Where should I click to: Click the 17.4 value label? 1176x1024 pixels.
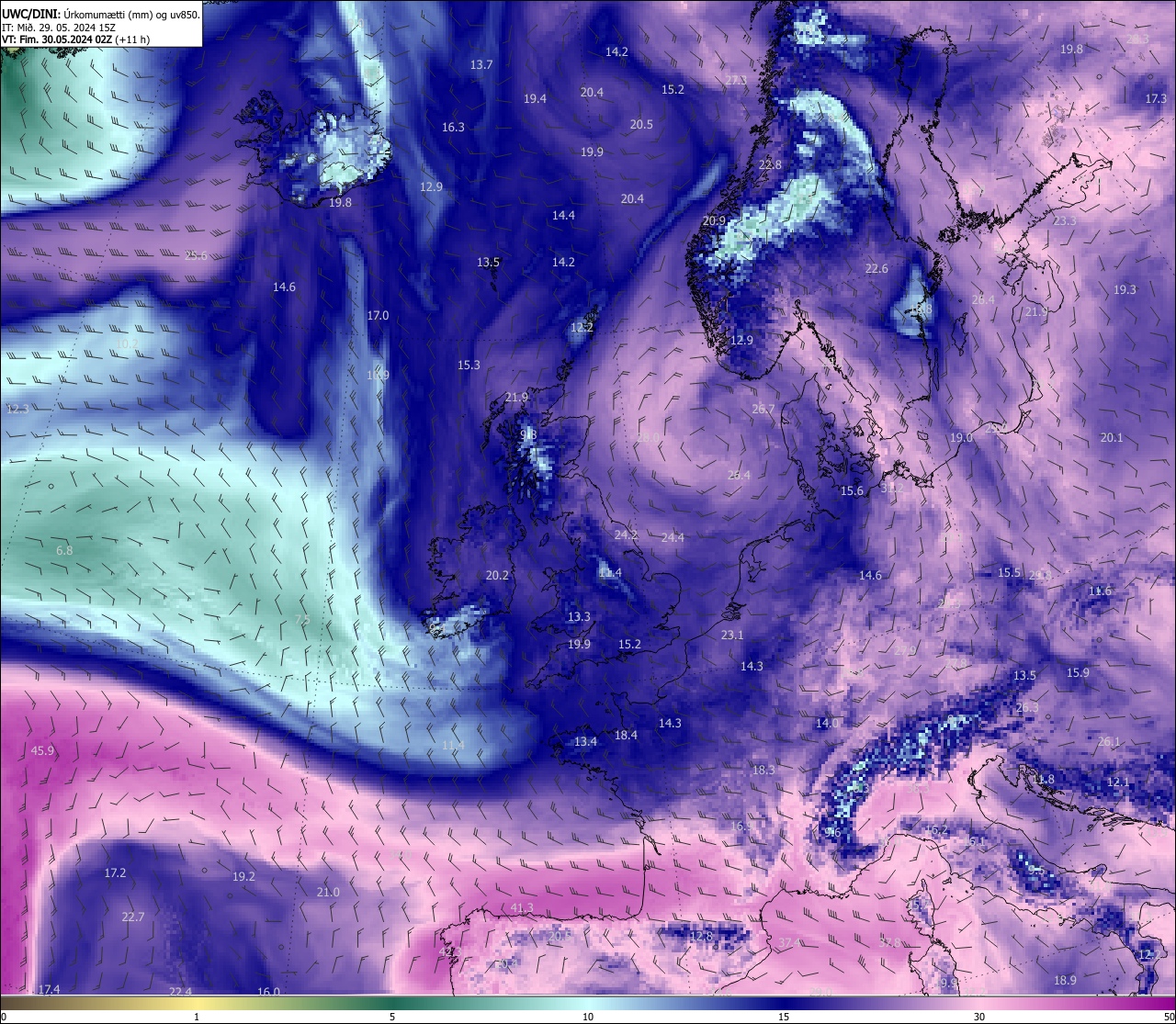49,989
